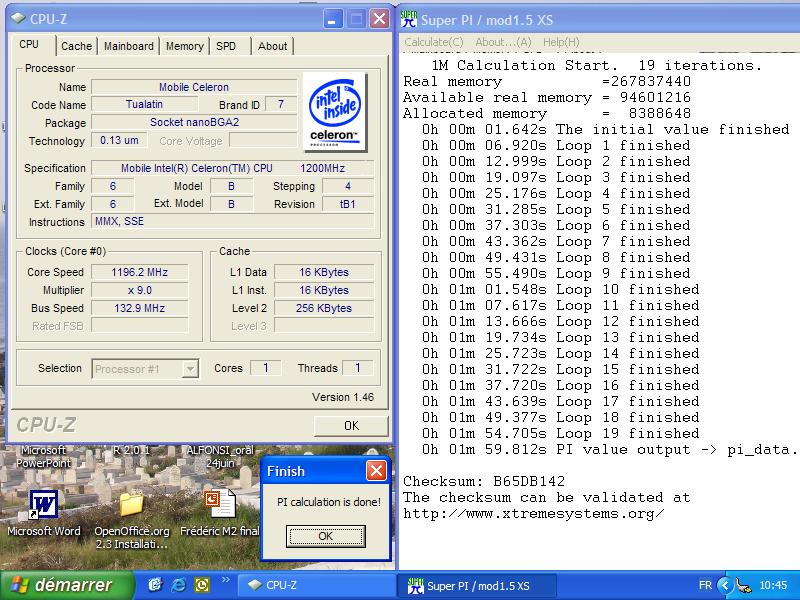Select the CPU tab in CPU-Z
Viewport: 800px width, 600px height.
click(x=29, y=44)
